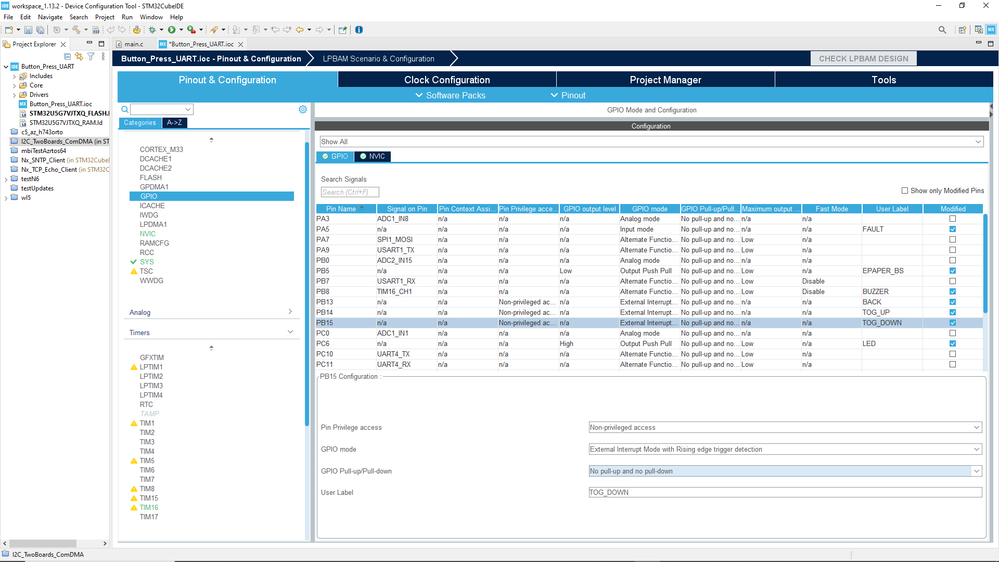Click the User Label field containing TOG_DOWN
The height and width of the screenshot is (562, 999).
click(x=785, y=492)
